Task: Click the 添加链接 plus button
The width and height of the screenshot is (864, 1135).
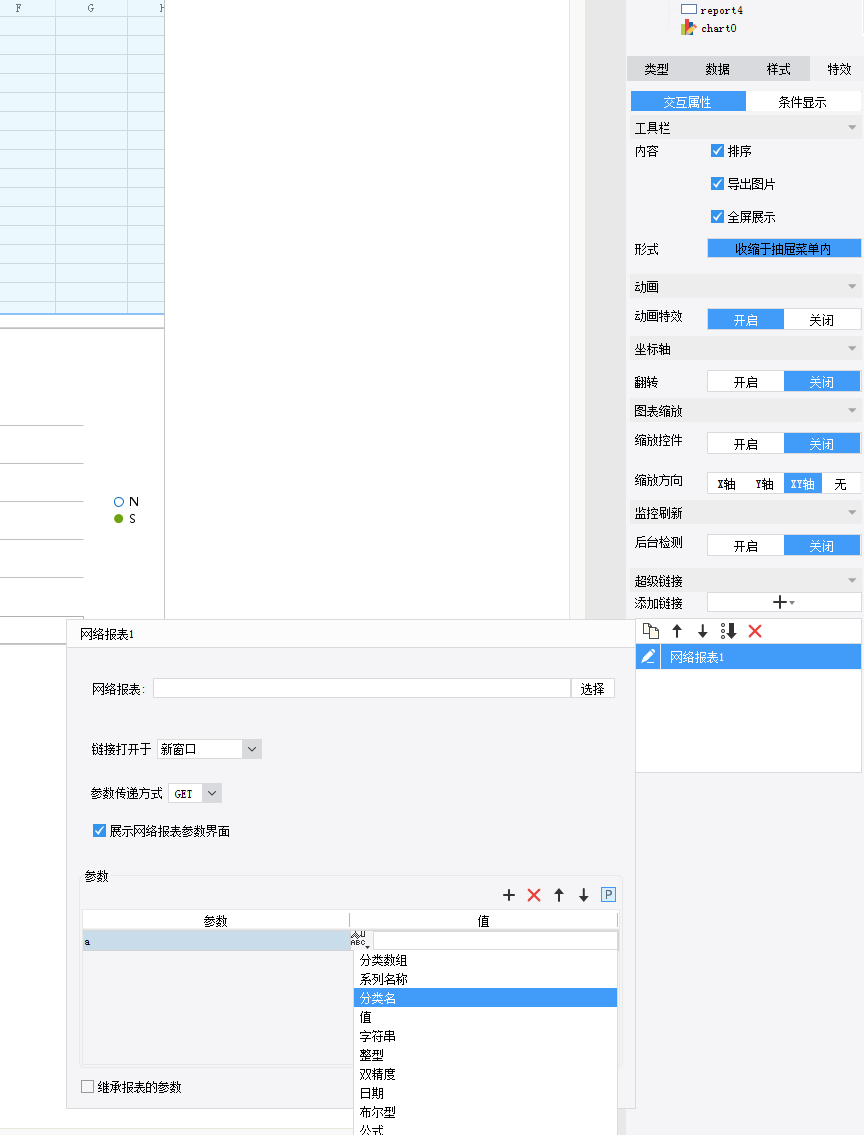Action: [x=784, y=602]
